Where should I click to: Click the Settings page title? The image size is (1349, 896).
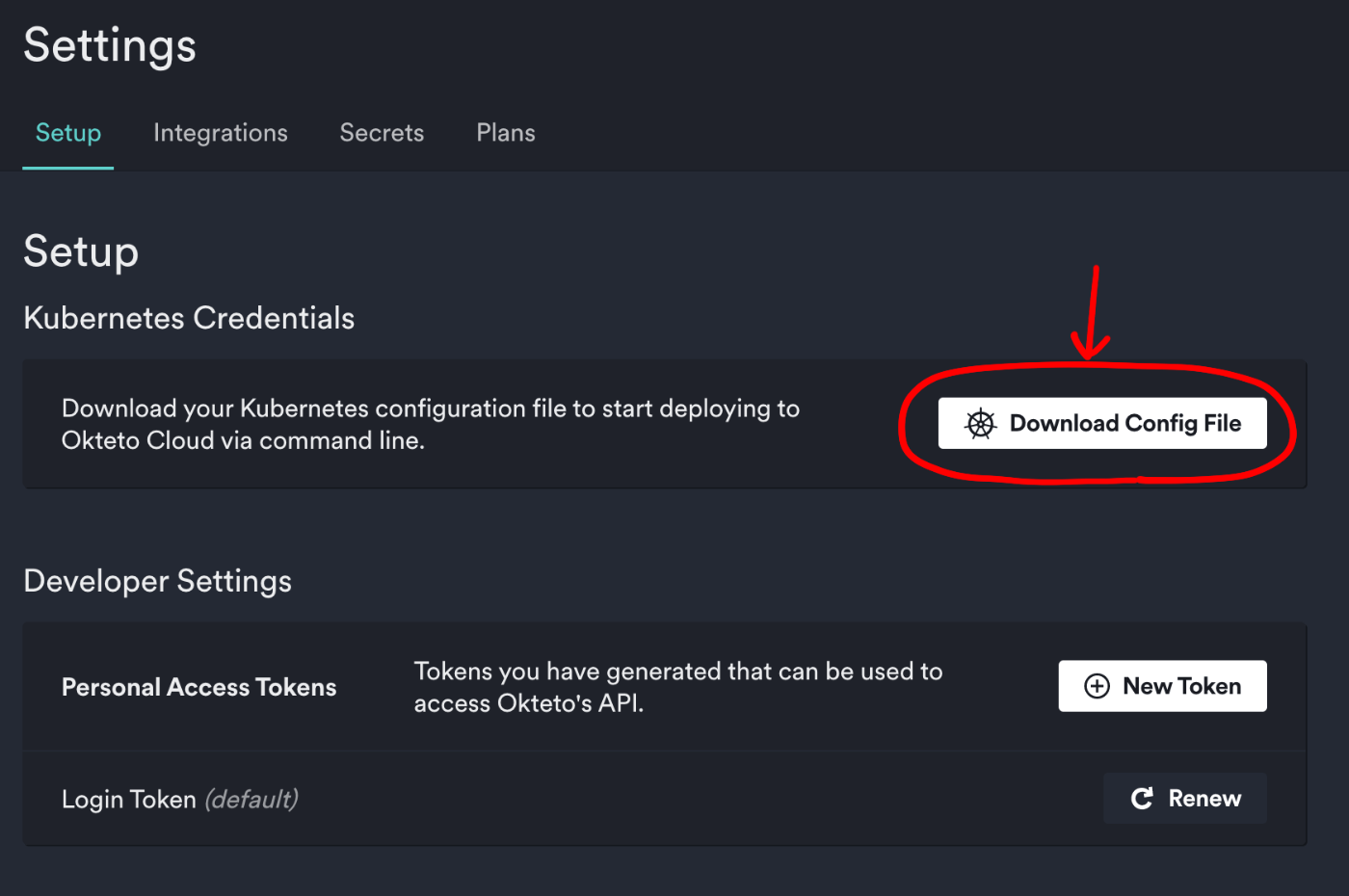click(110, 45)
